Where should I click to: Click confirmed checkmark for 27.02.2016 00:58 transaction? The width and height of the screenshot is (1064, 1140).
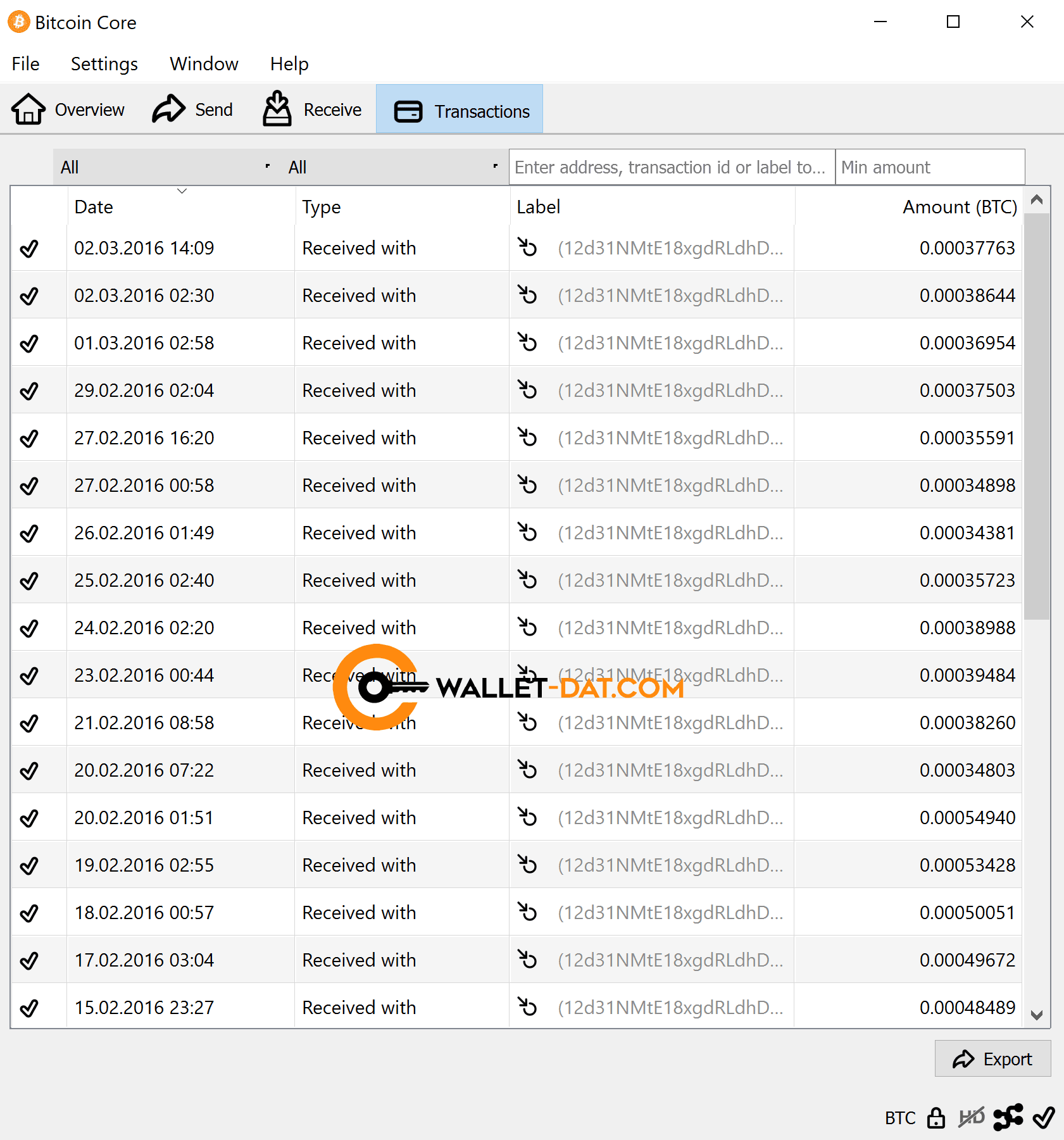(29, 485)
